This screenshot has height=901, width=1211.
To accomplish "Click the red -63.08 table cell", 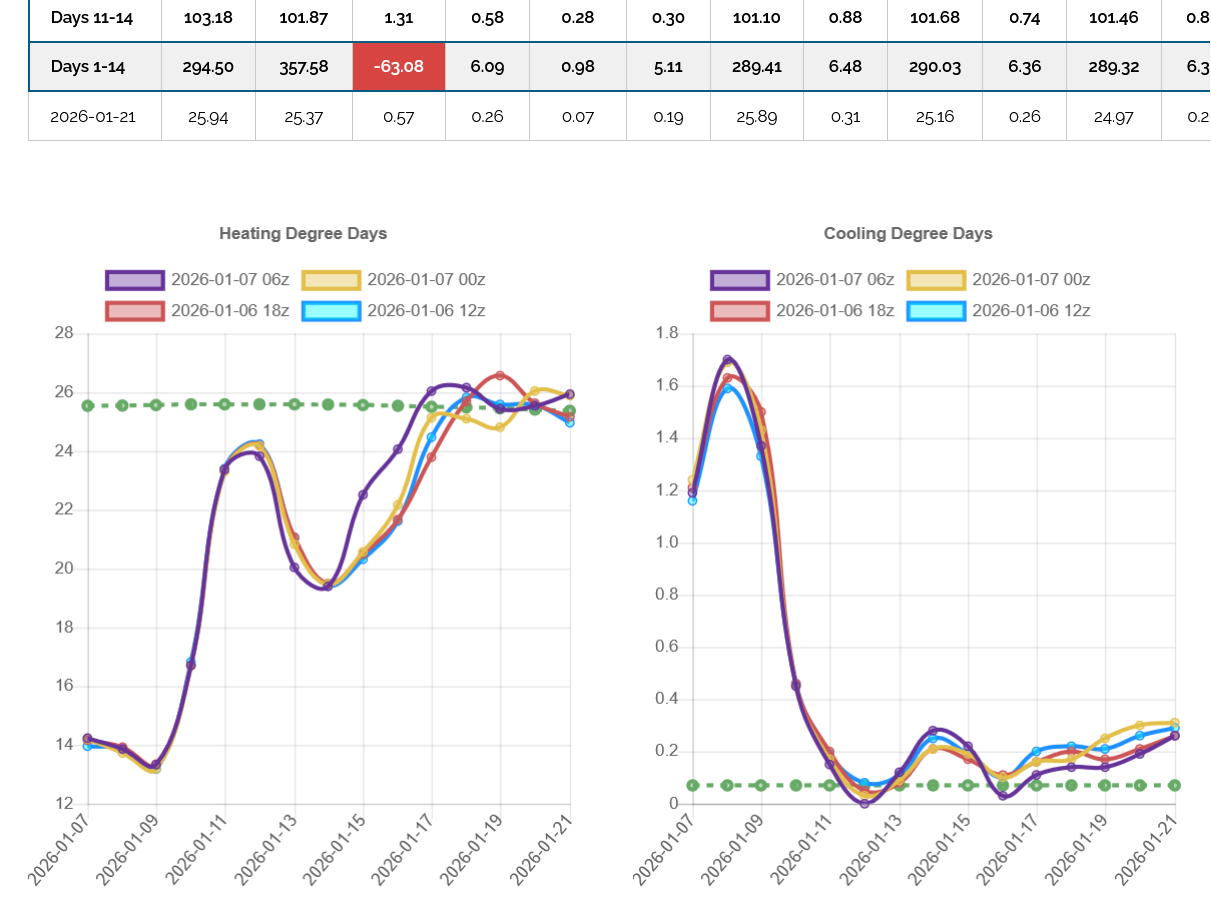I will [398, 67].
